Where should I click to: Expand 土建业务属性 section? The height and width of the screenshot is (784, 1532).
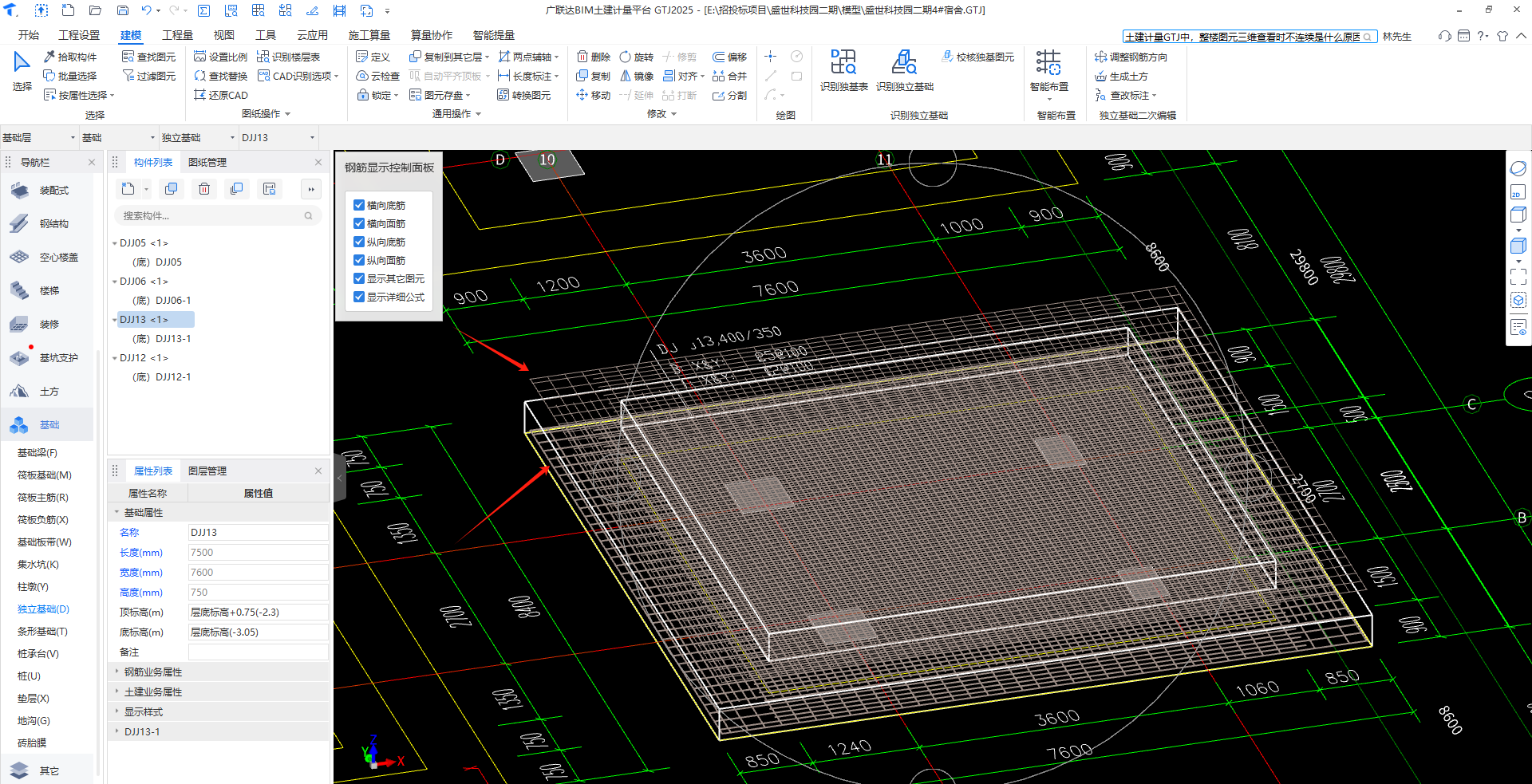pos(116,691)
